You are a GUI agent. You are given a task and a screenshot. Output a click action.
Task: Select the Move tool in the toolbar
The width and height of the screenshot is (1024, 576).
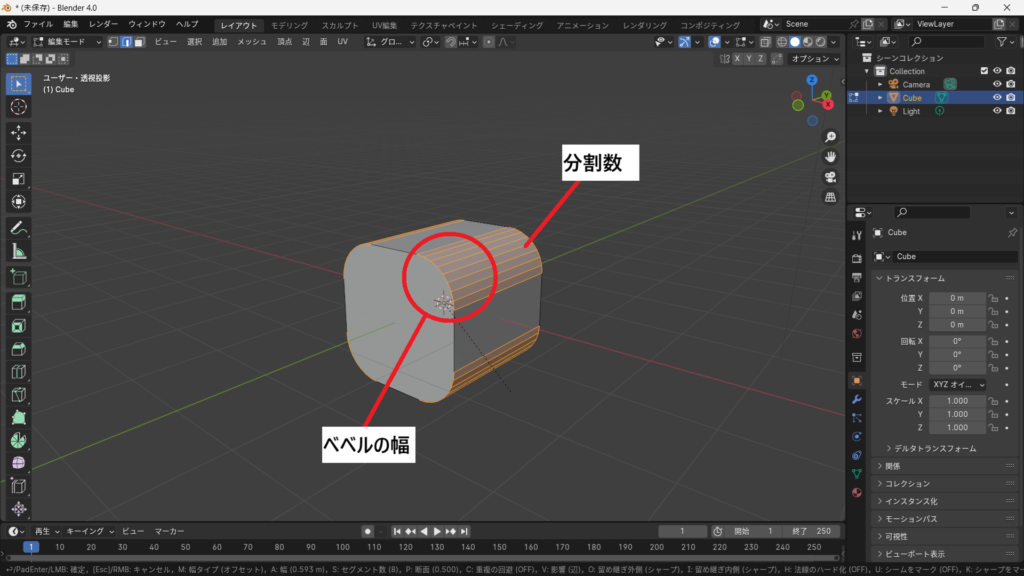(x=18, y=132)
